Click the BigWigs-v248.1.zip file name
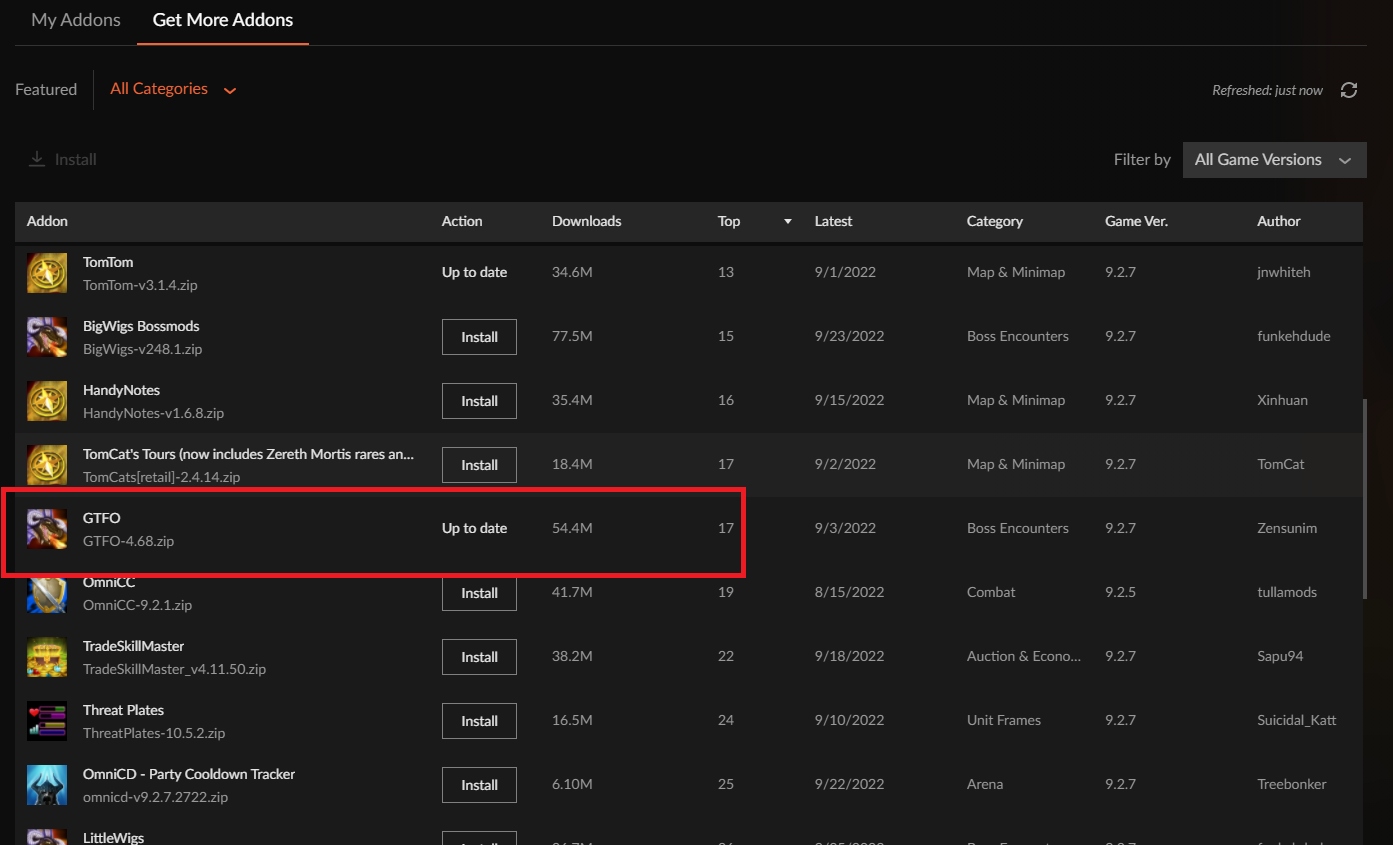The image size is (1393, 845). tap(143, 349)
